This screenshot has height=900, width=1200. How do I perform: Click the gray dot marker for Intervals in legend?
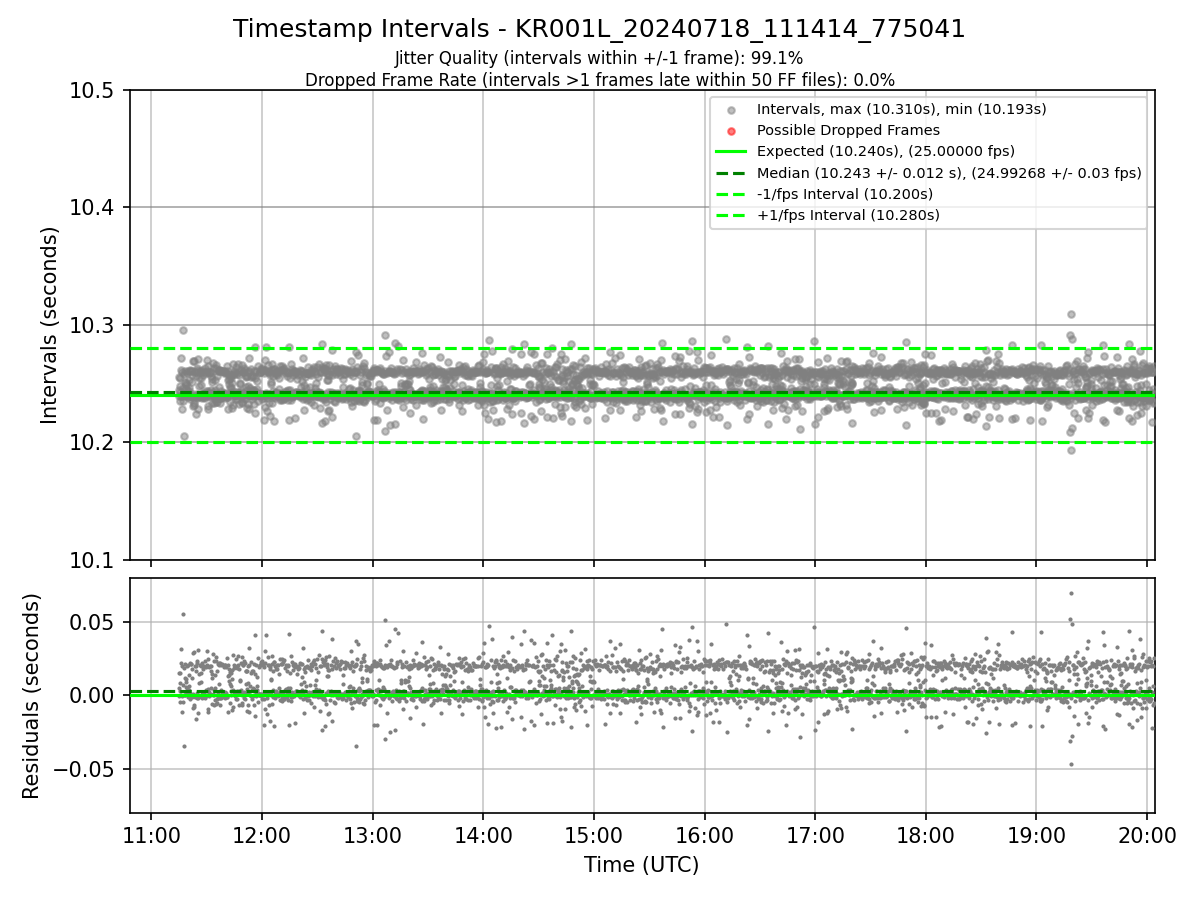(731, 110)
